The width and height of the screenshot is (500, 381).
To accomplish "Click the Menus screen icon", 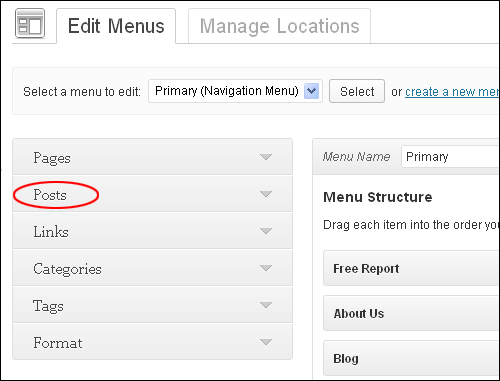I will [x=30, y=23].
